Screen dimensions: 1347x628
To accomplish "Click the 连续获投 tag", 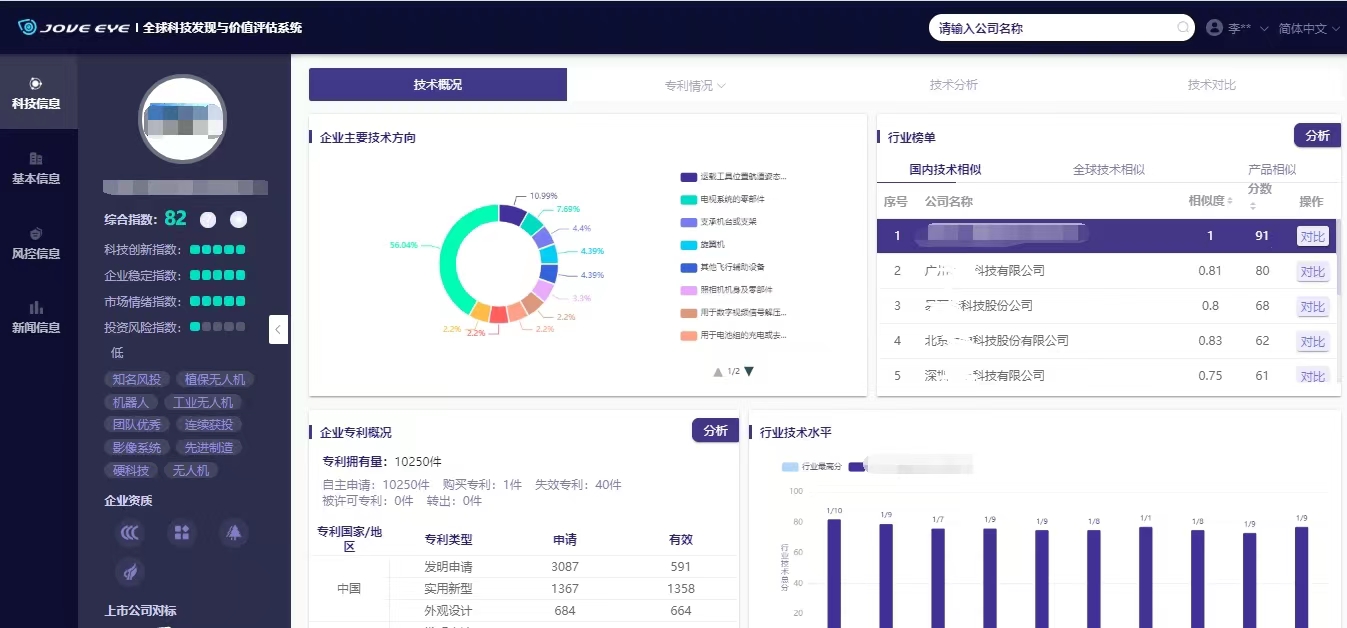I will pyautogui.click(x=208, y=425).
